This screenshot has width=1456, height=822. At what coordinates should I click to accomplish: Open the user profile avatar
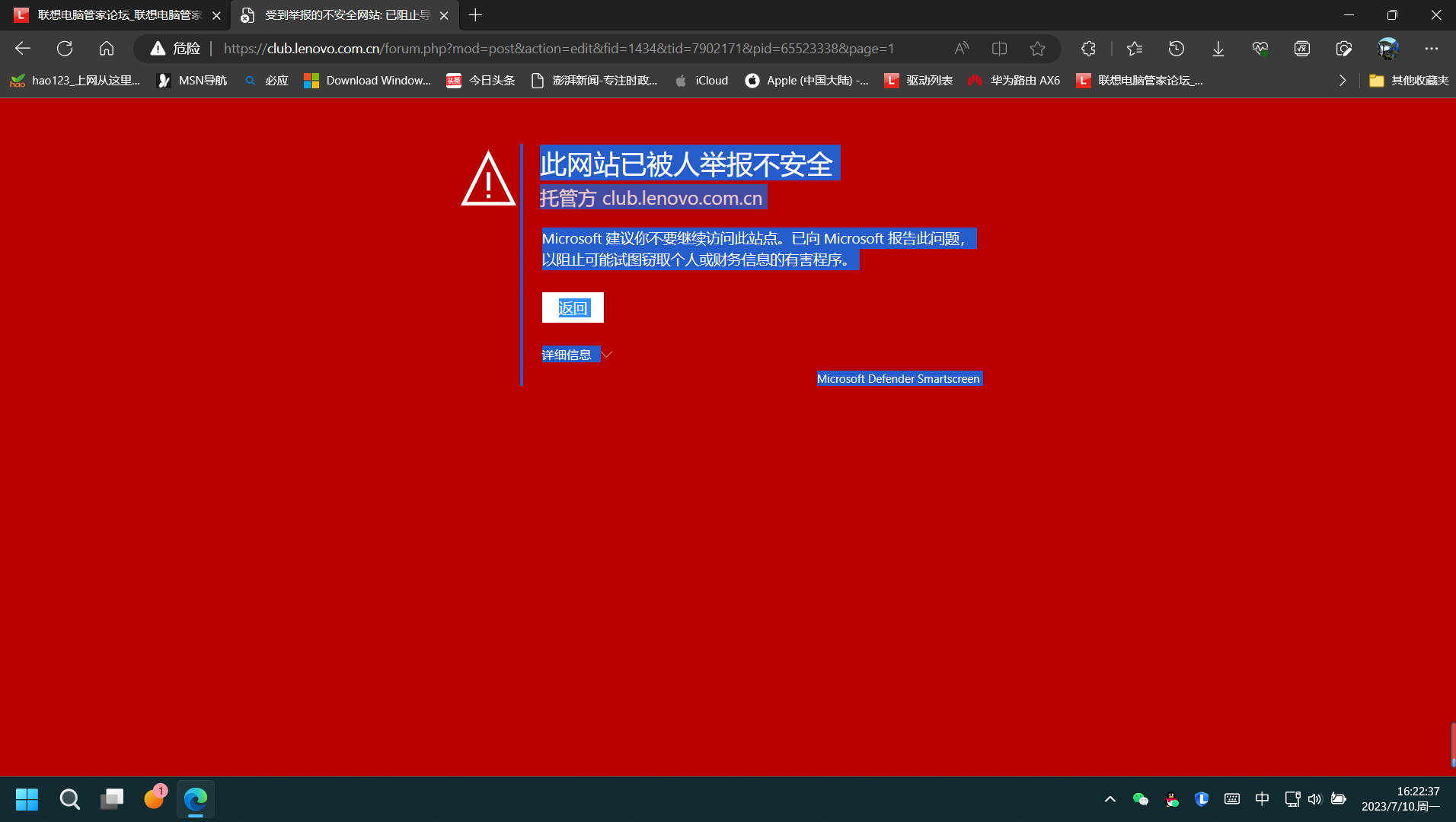tap(1388, 49)
